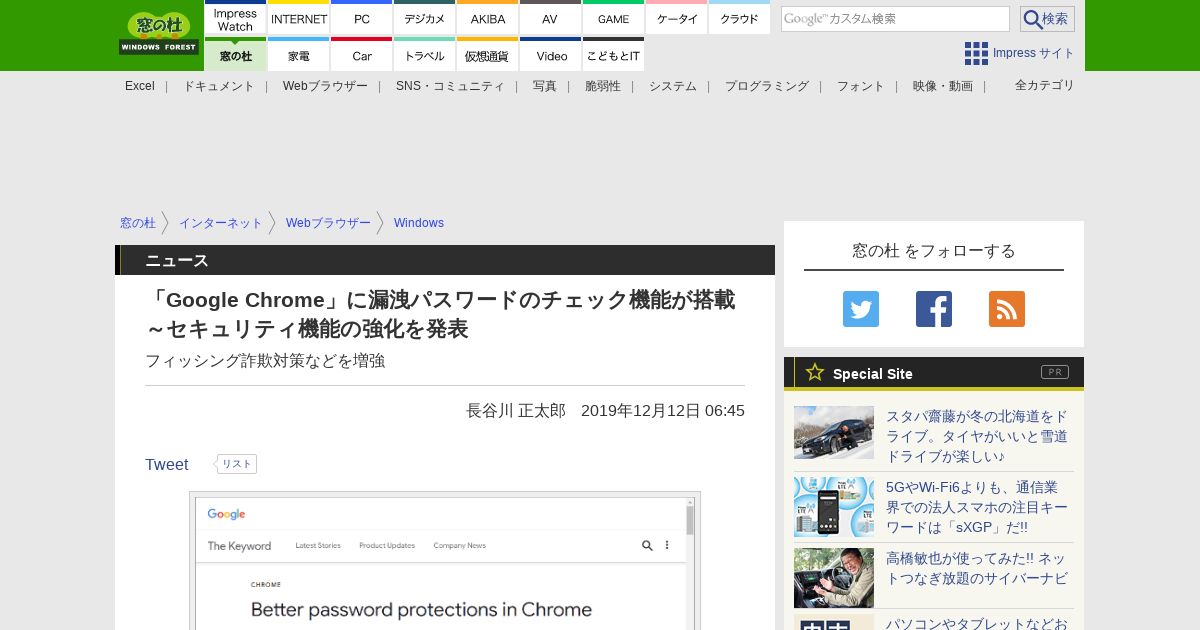The width and height of the screenshot is (1200, 630).
Task: Open the パソコンやタブレット article link
Action: [977, 623]
